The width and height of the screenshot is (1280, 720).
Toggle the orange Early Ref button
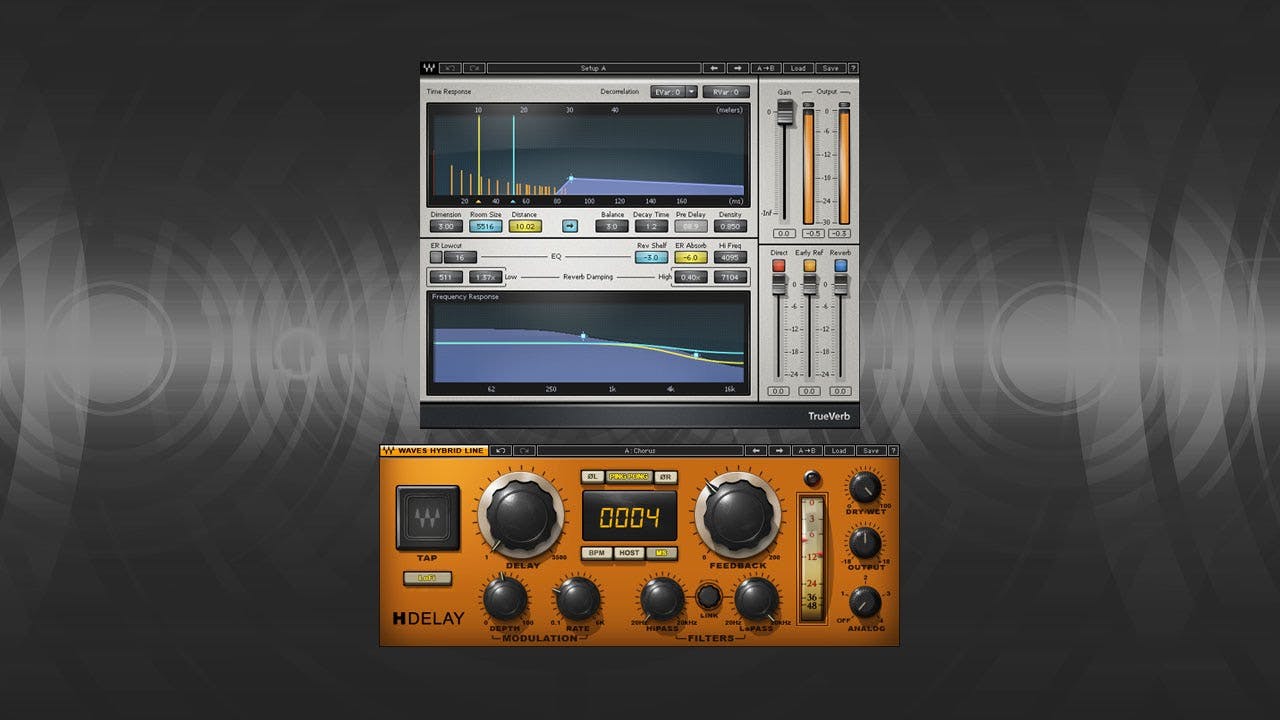(809, 267)
